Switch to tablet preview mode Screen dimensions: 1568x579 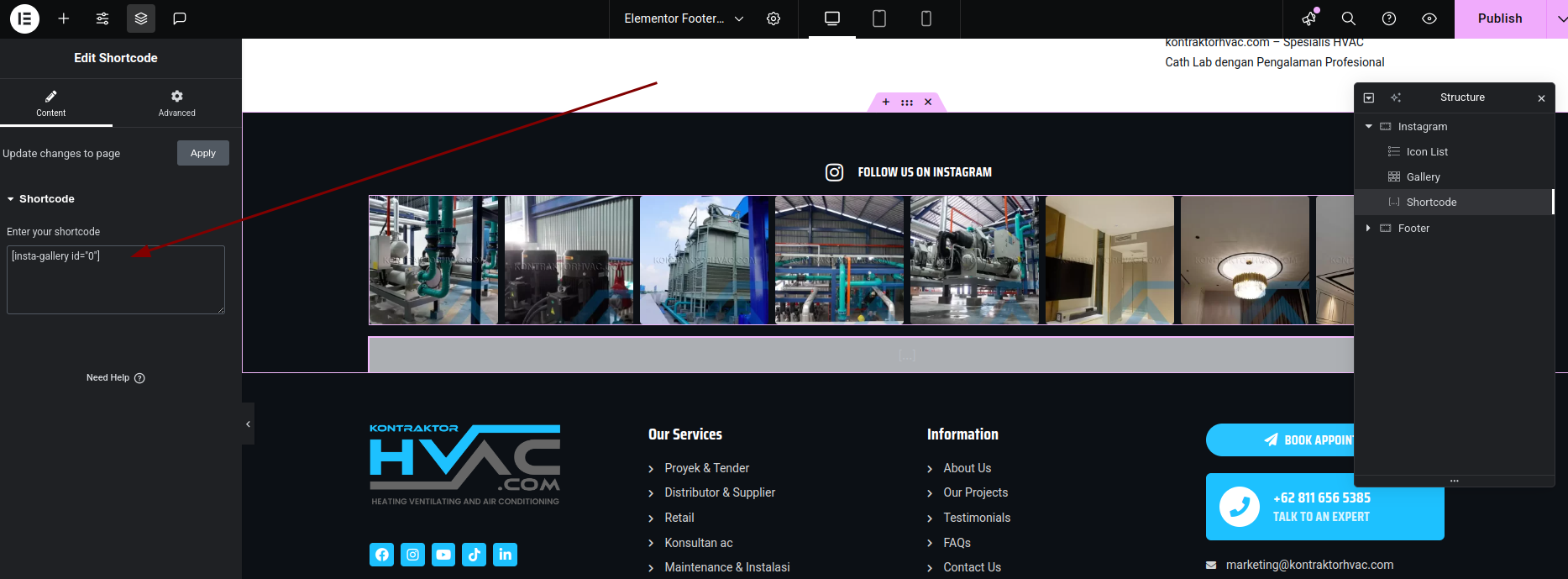(x=879, y=18)
